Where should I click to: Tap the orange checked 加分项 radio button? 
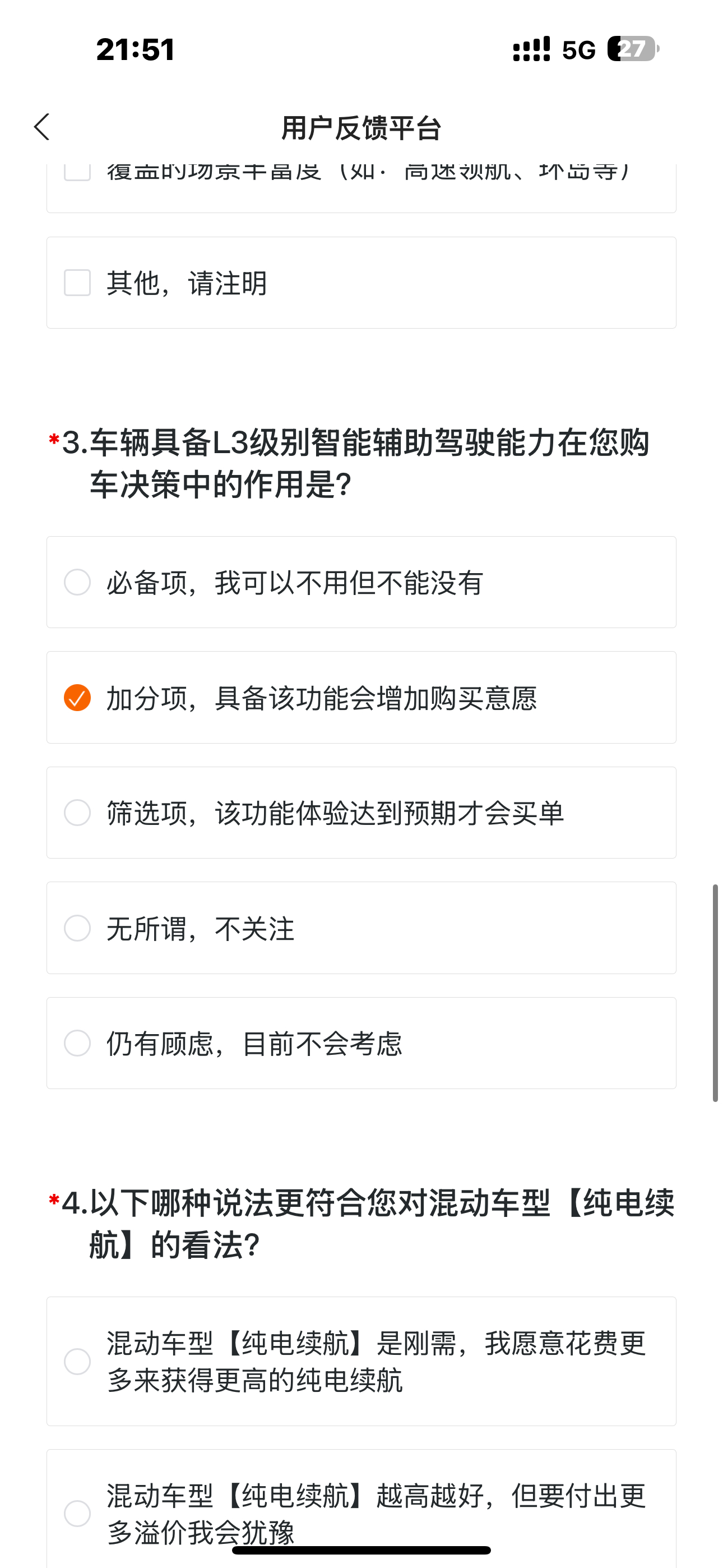(77, 698)
